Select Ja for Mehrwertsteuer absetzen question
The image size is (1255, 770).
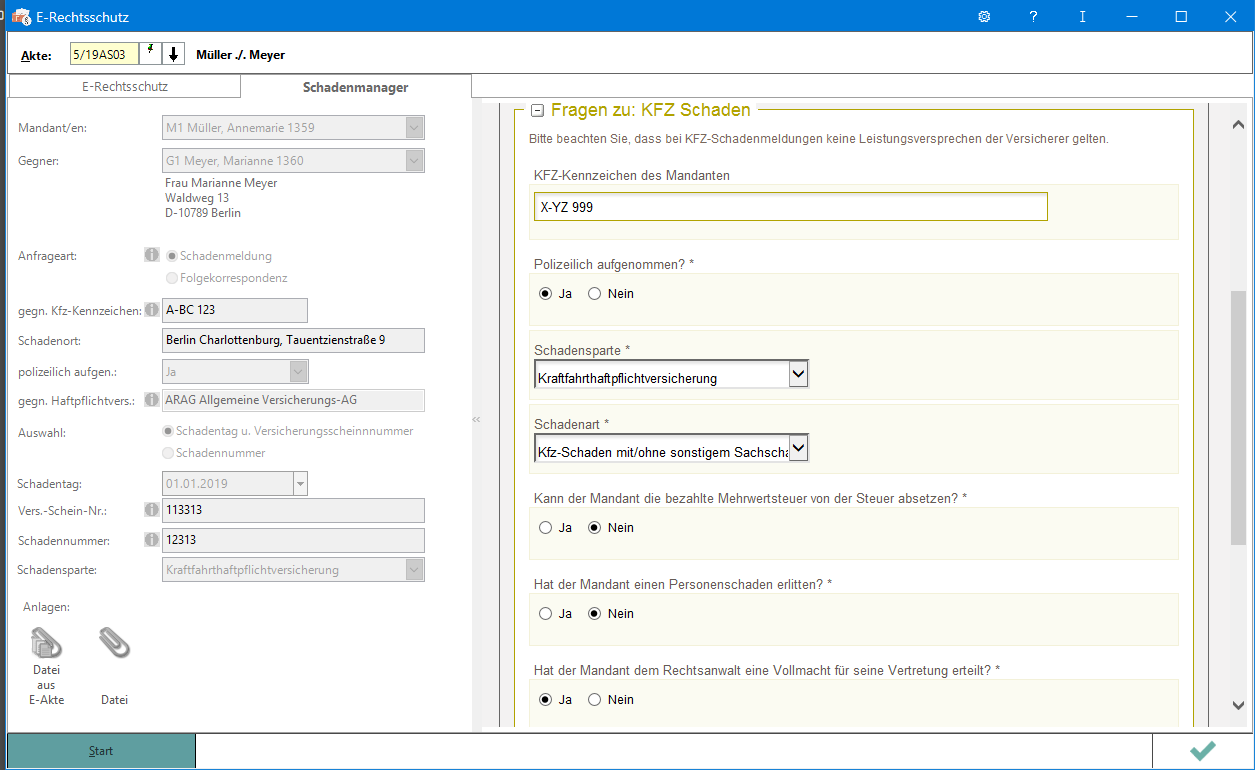click(x=545, y=528)
